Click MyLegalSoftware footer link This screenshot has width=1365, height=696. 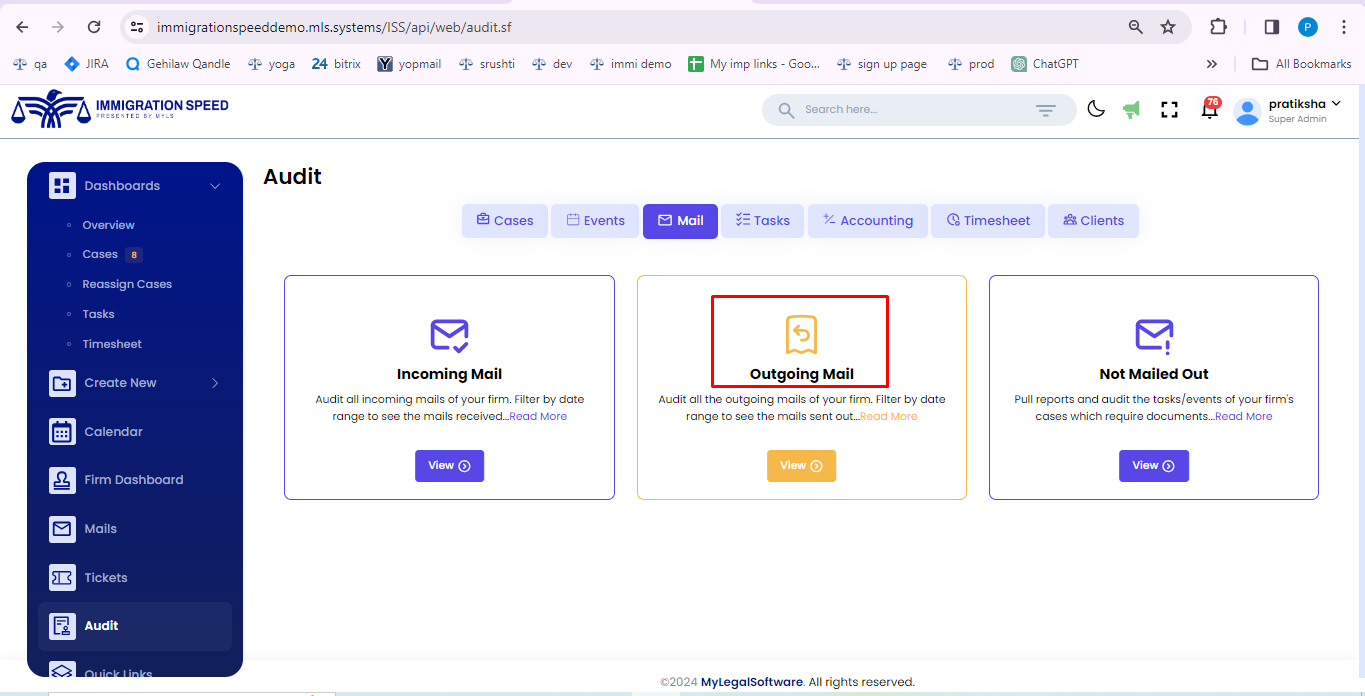pyautogui.click(x=751, y=682)
